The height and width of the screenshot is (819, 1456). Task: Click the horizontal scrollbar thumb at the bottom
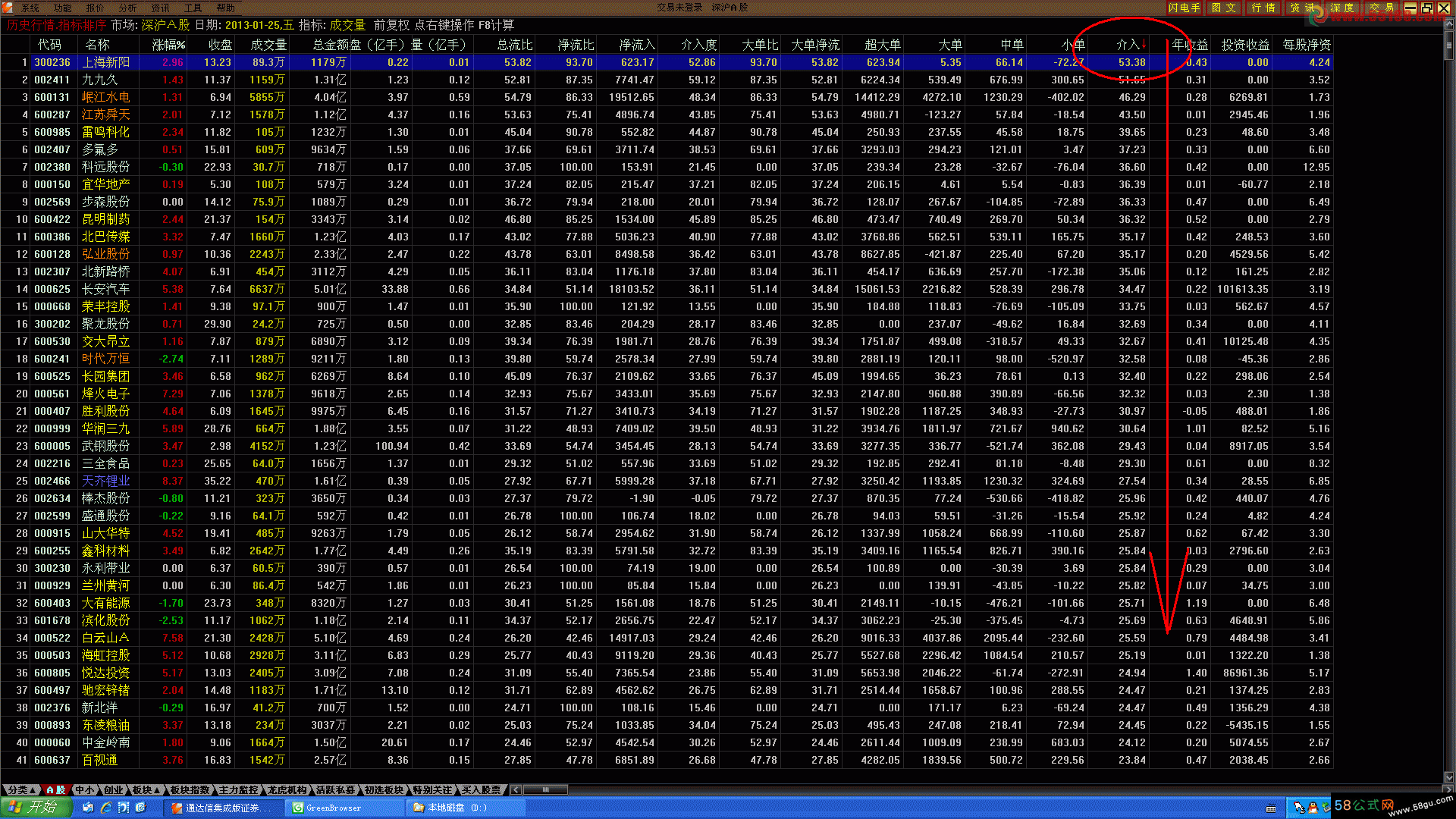click(x=545, y=789)
